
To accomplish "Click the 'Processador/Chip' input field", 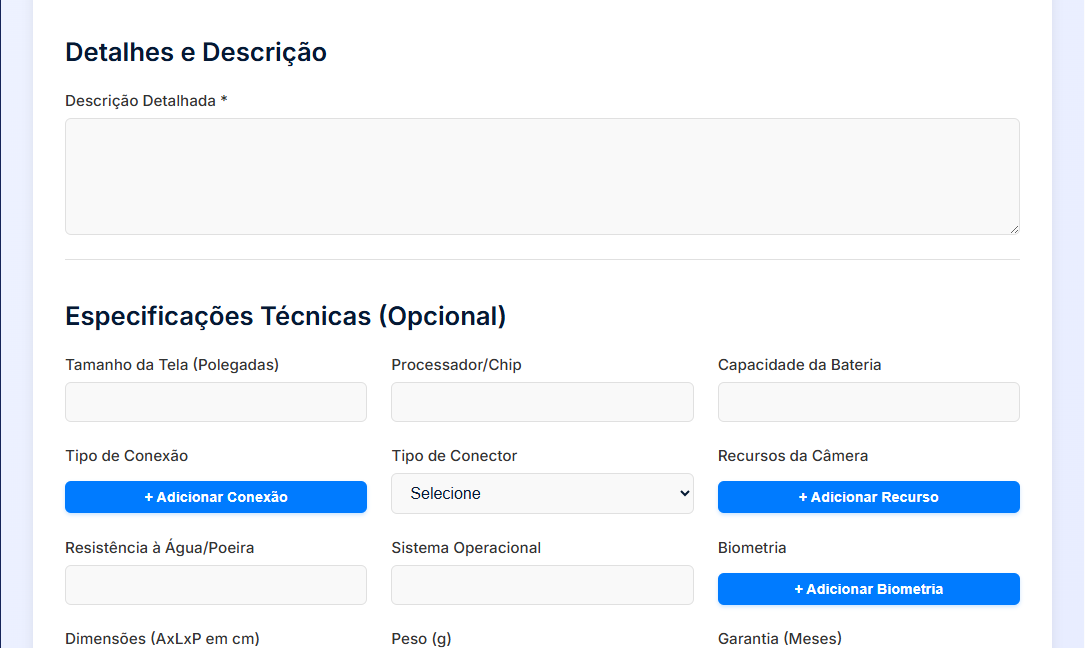I will [542, 401].
